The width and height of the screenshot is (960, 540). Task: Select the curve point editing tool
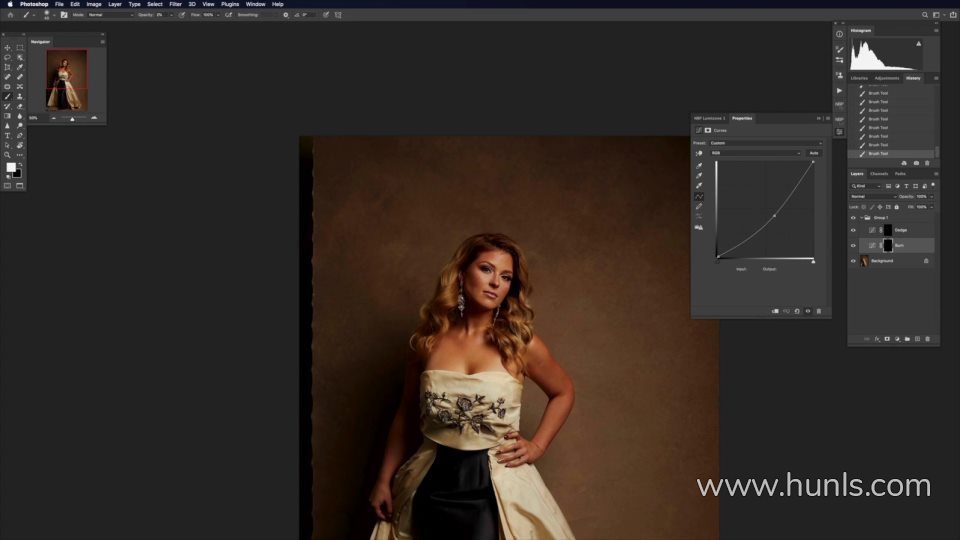click(x=699, y=197)
